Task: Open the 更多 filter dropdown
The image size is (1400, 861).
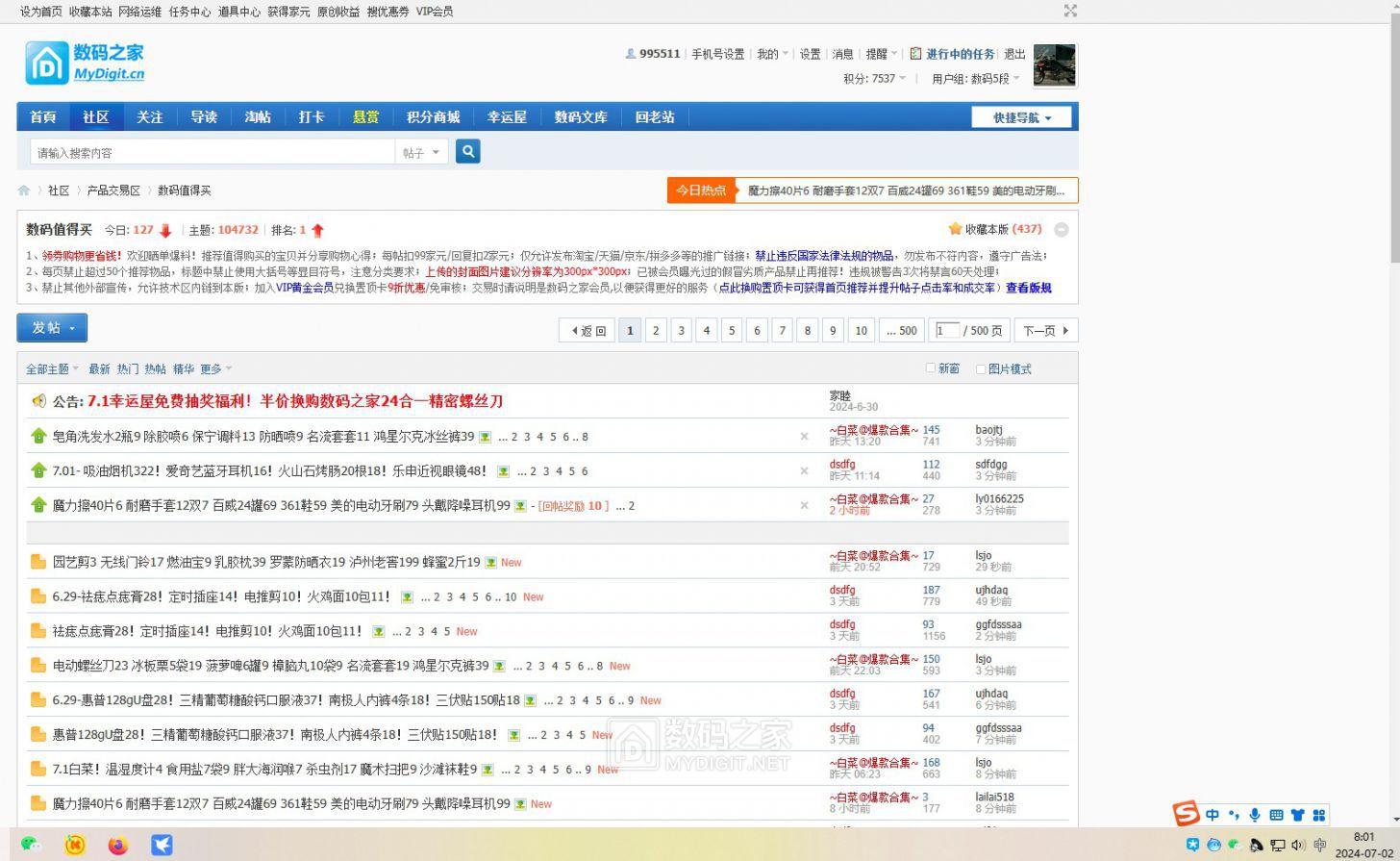Action: [x=215, y=368]
